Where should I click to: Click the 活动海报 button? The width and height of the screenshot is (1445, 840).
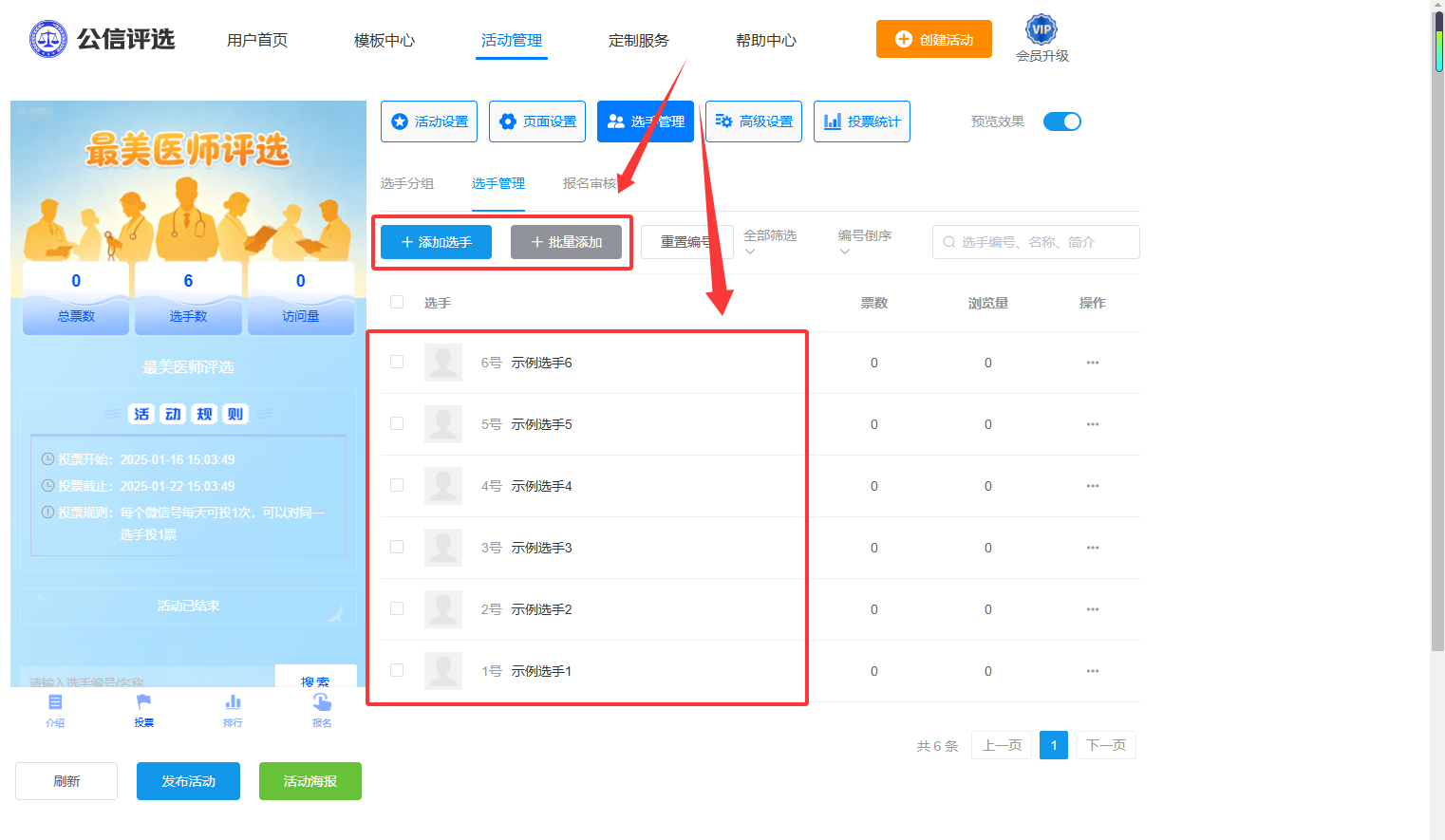point(310,781)
